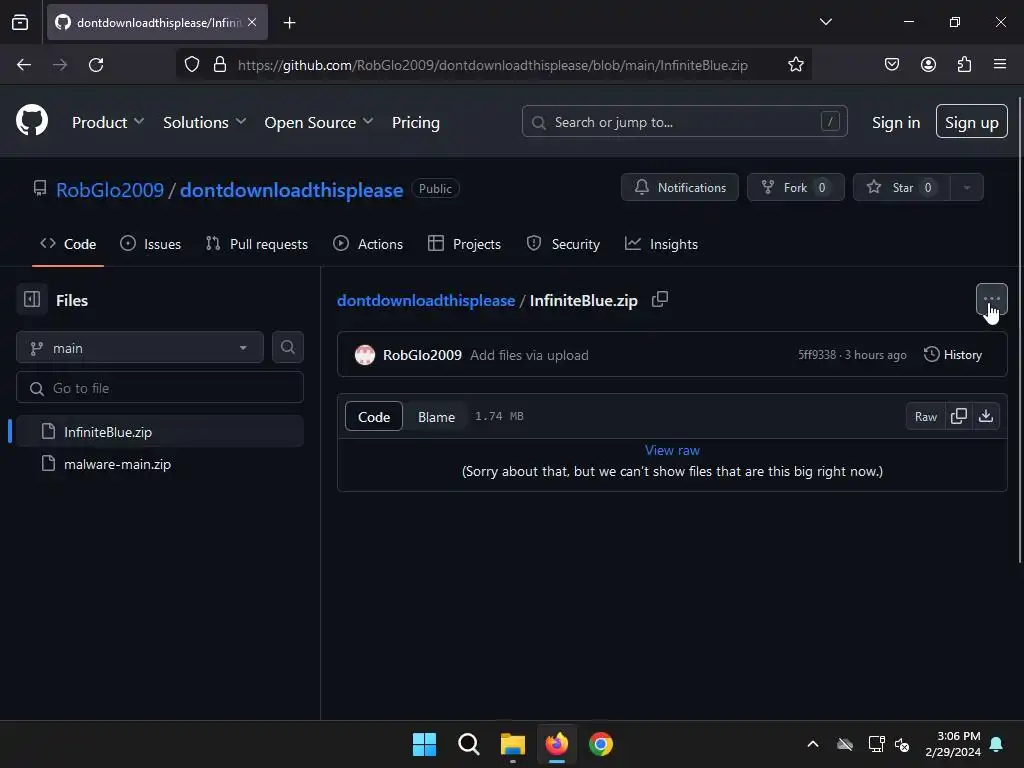Open the Firefox hamburger application menu
Image resolution: width=1024 pixels, height=768 pixels.
tap(1000, 64)
